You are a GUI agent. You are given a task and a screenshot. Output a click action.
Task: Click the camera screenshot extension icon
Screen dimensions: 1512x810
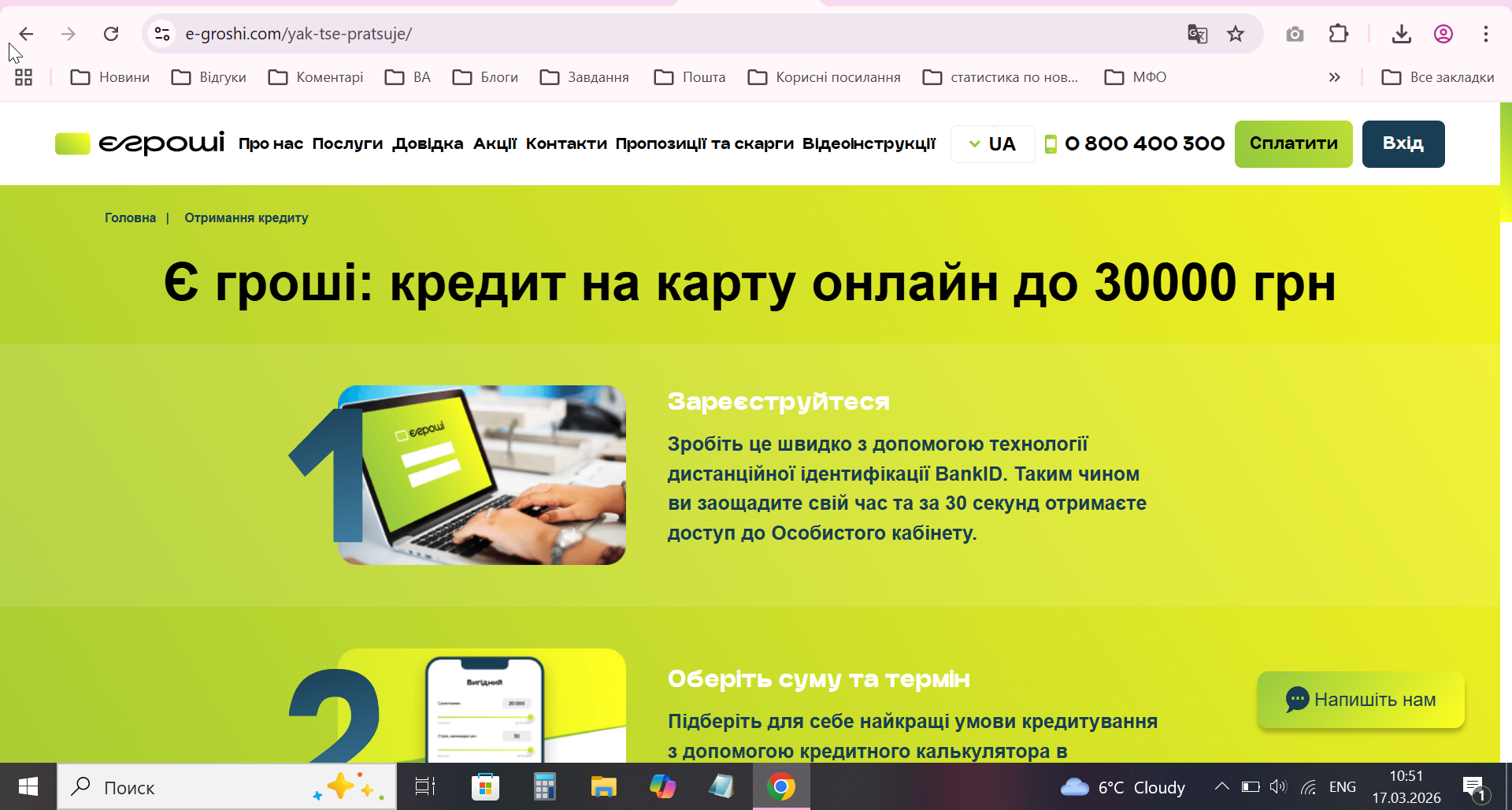pyautogui.click(x=1295, y=34)
